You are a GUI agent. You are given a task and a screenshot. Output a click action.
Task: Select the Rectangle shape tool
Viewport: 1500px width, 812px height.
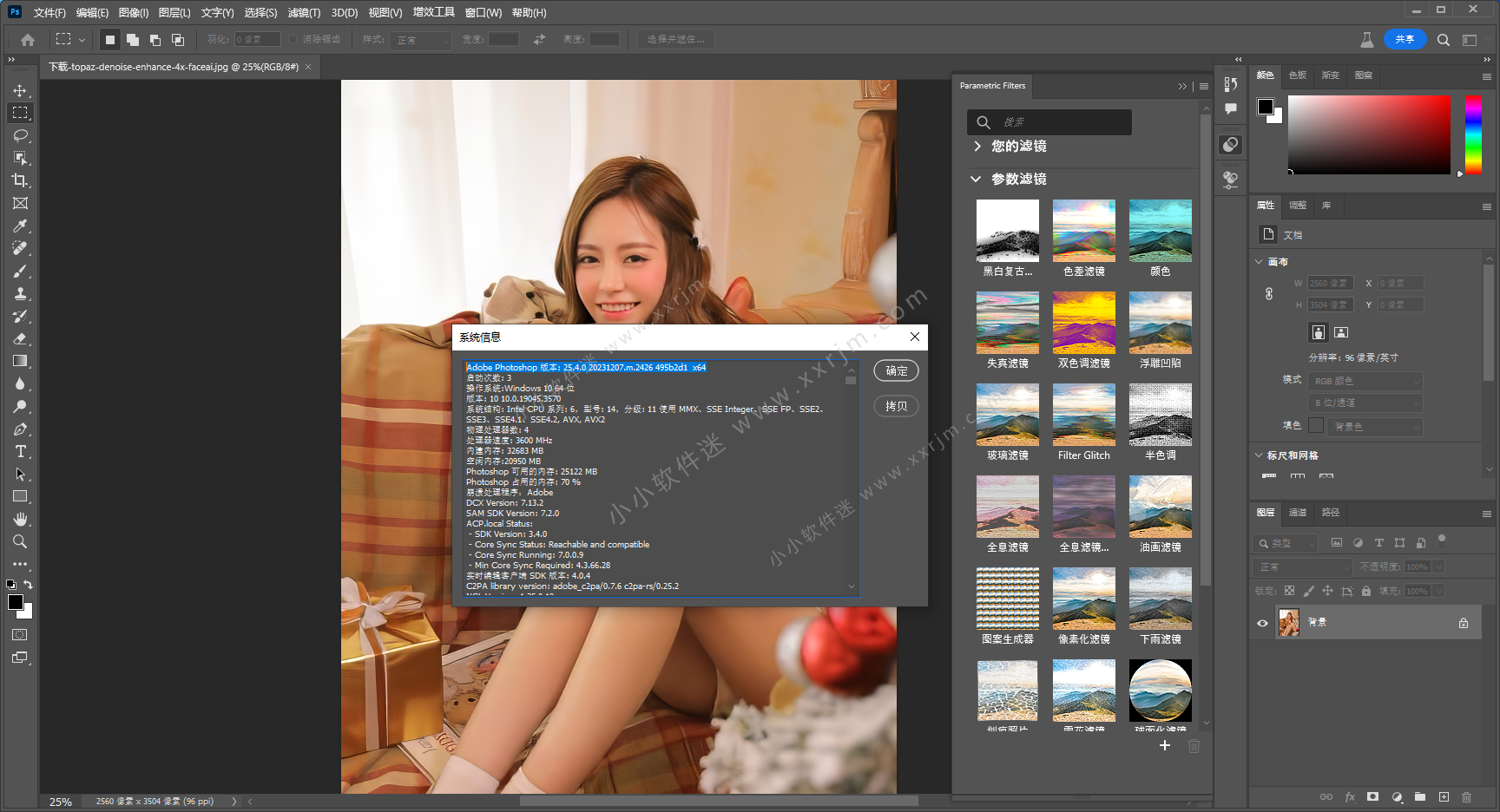pos(20,496)
